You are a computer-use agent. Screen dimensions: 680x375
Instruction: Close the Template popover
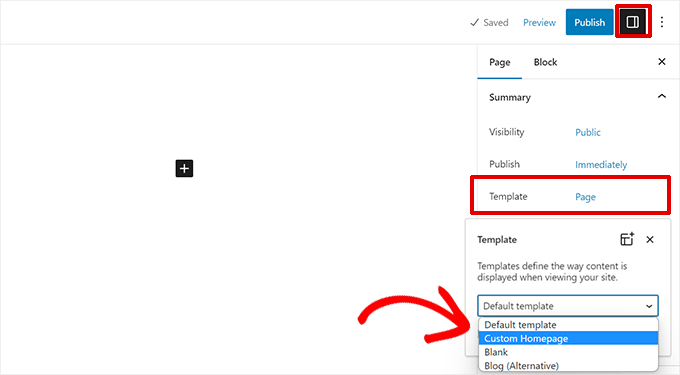coord(650,239)
